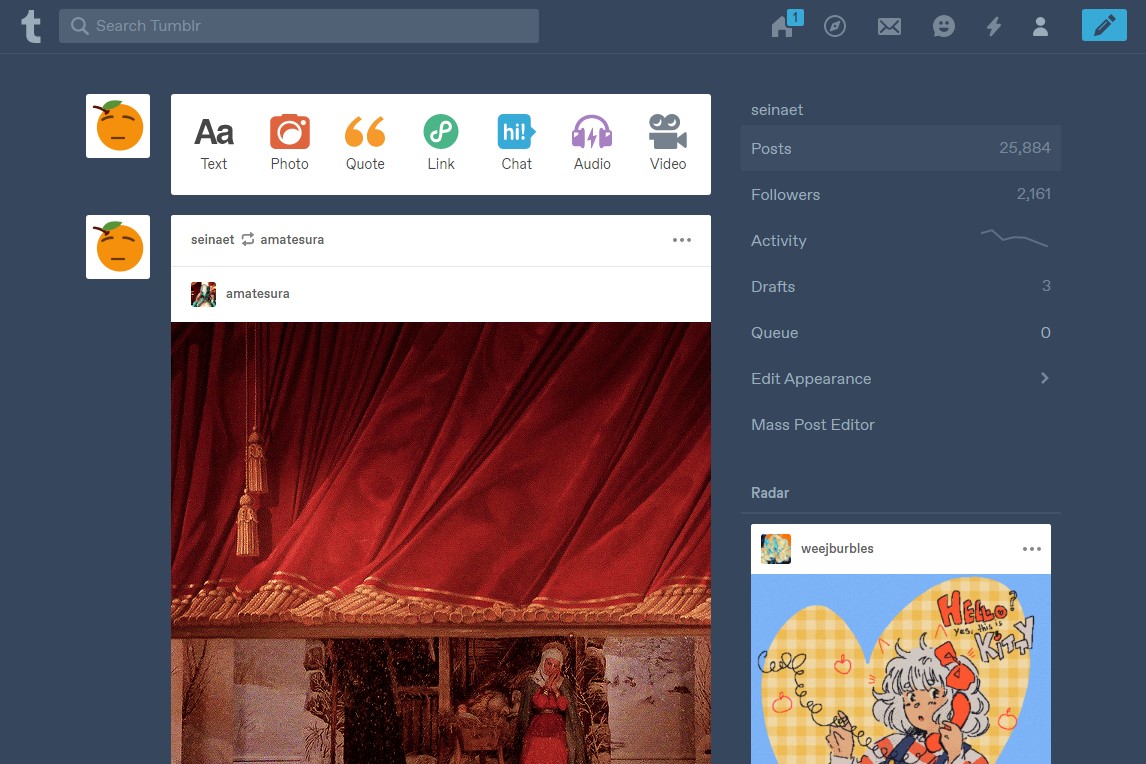Open the Hello Kitty Radar artwork

[900, 669]
